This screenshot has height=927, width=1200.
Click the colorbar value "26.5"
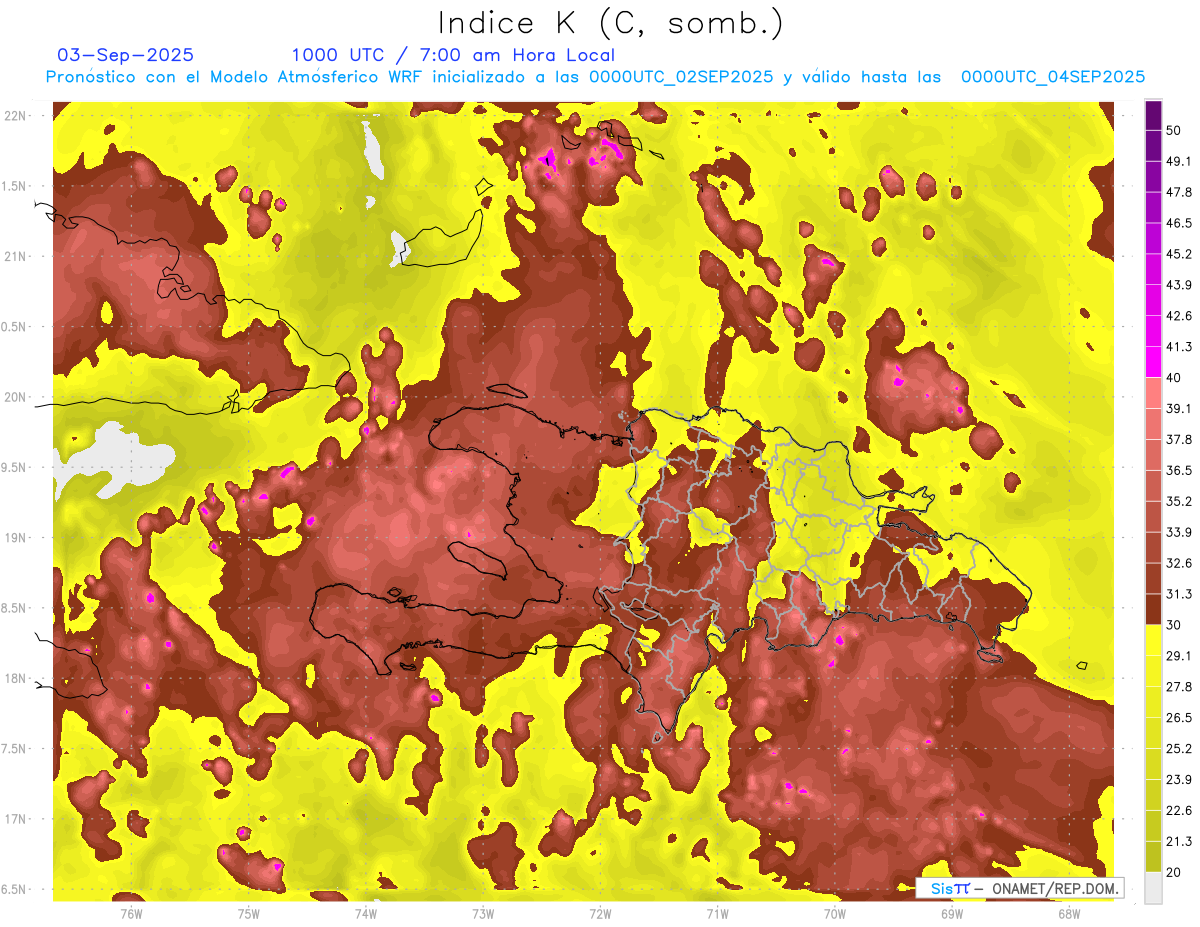pos(1179,717)
